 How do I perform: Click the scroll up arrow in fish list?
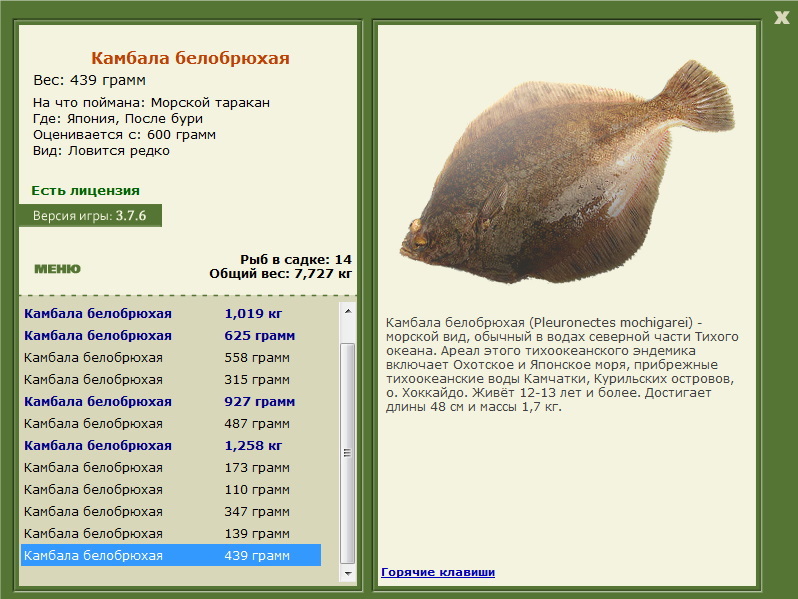[348, 310]
